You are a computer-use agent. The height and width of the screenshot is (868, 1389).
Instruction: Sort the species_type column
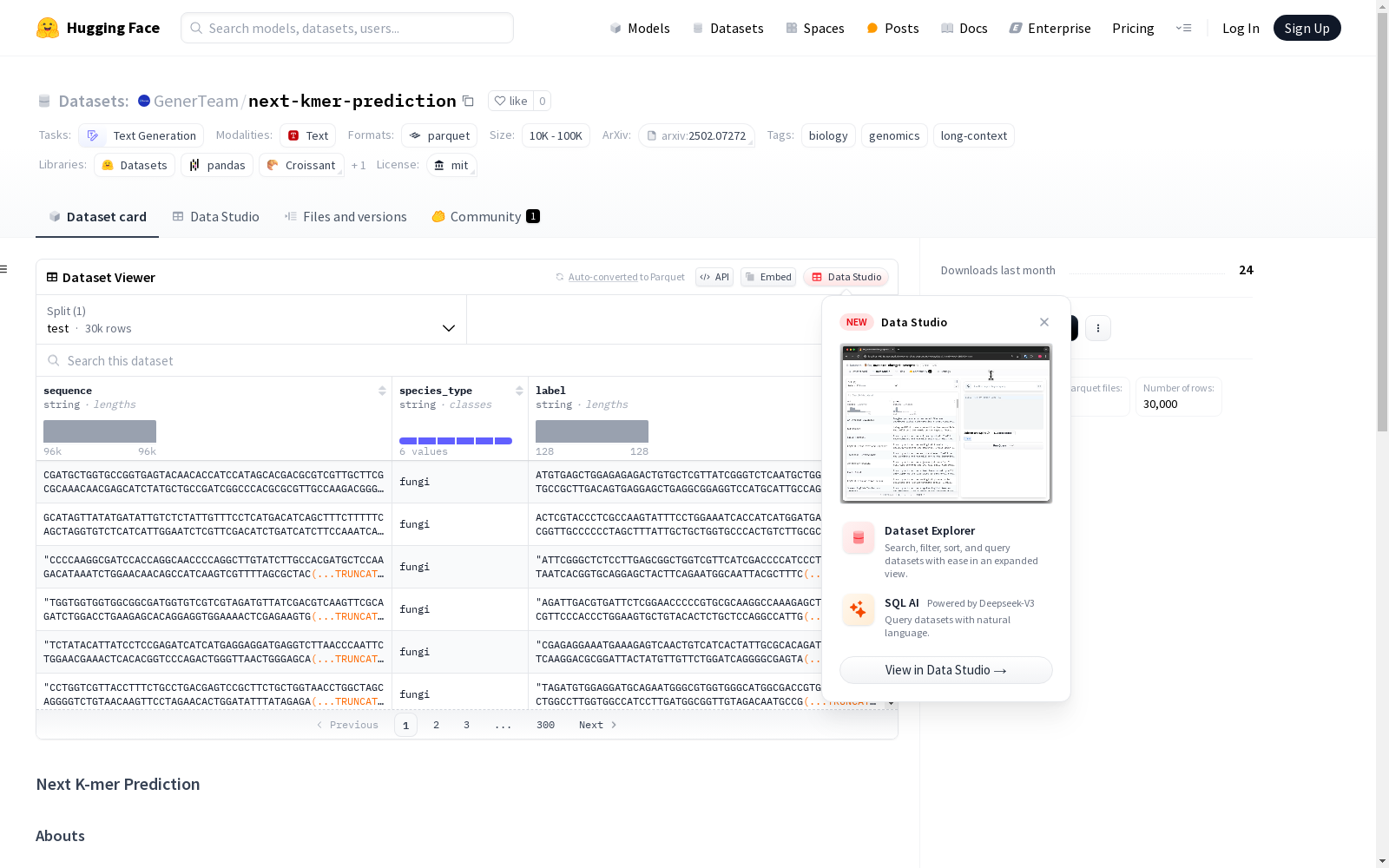[519, 391]
